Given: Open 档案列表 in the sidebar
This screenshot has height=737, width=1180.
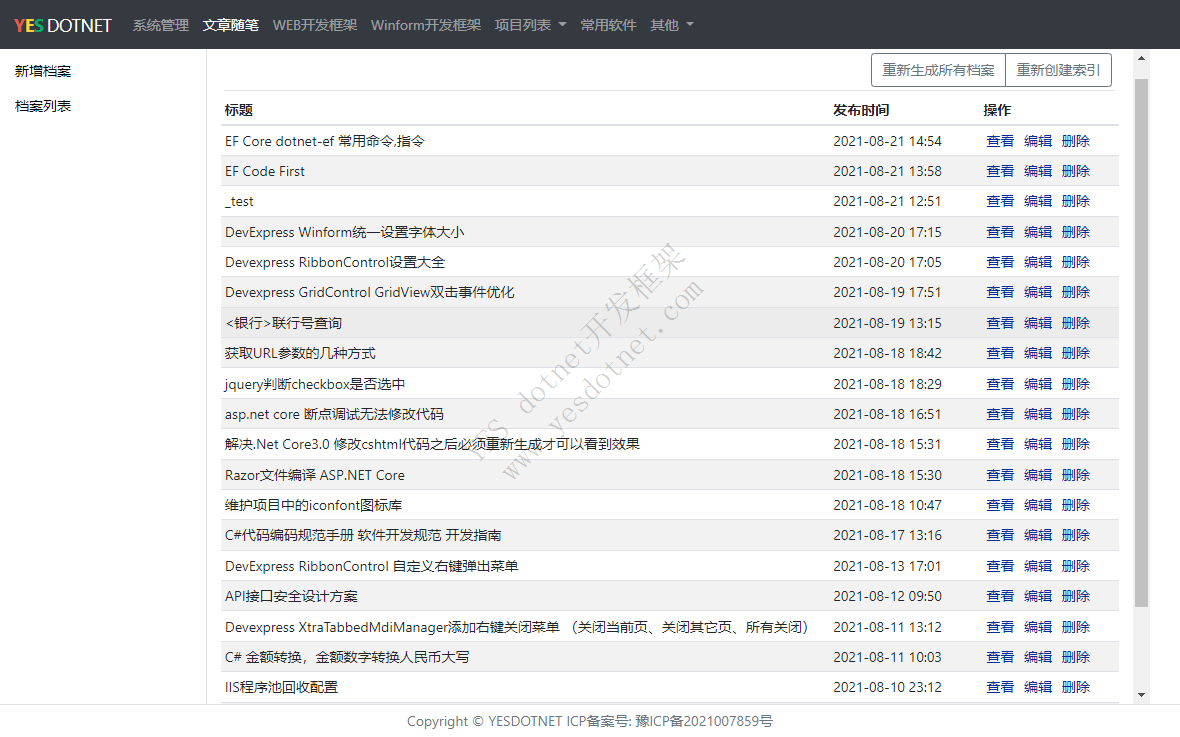Looking at the screenshot, I should (x=43, y=106).
